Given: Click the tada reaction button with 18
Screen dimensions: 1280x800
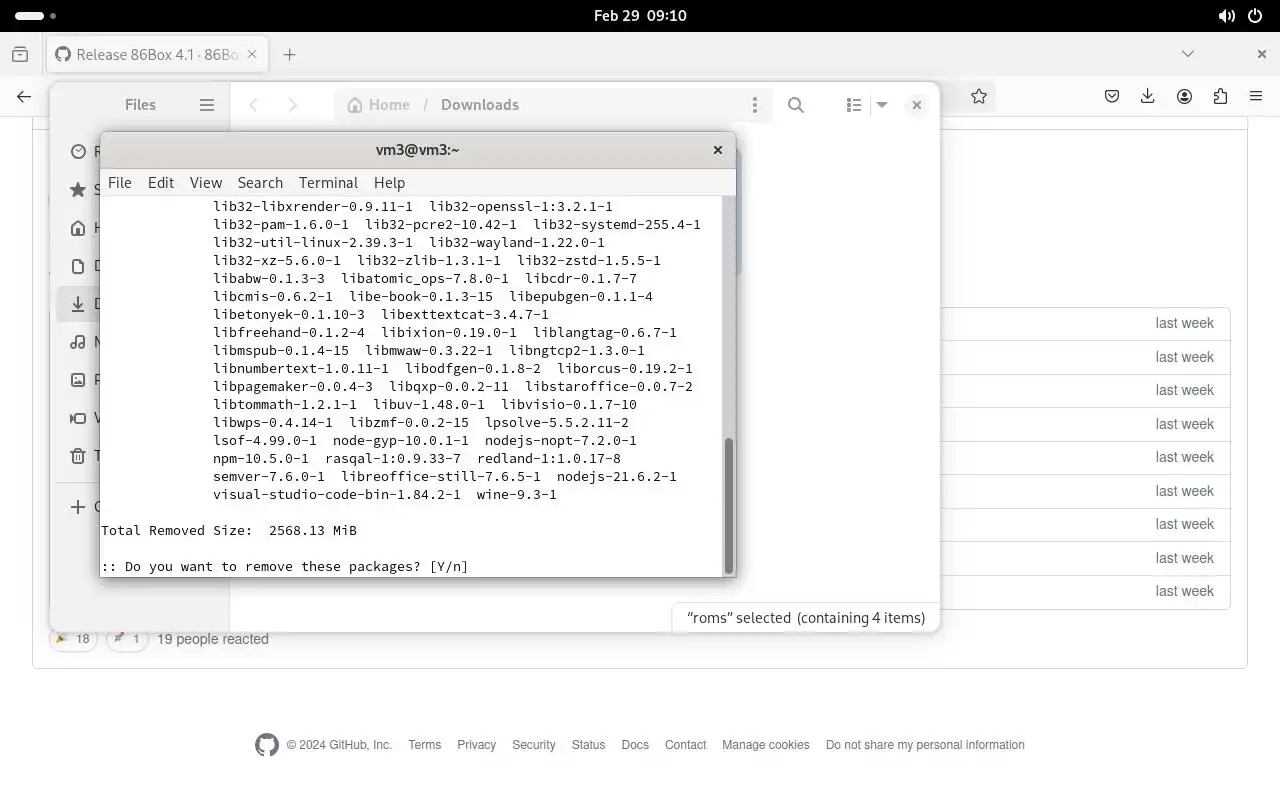Looking at the screenshot, I should pos(73,639).
